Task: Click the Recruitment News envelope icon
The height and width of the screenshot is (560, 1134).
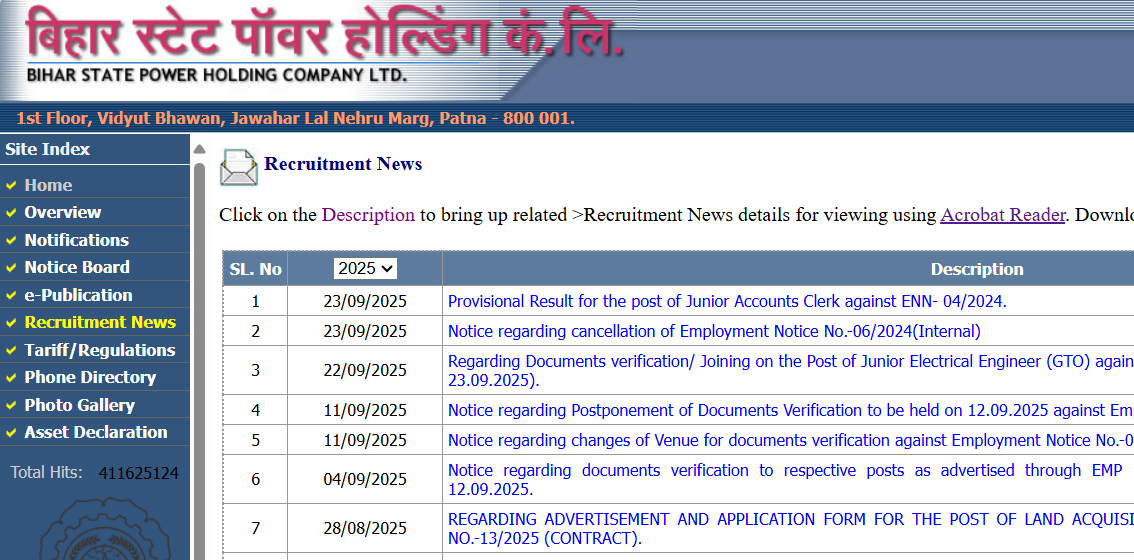Action: pos(238,167)
